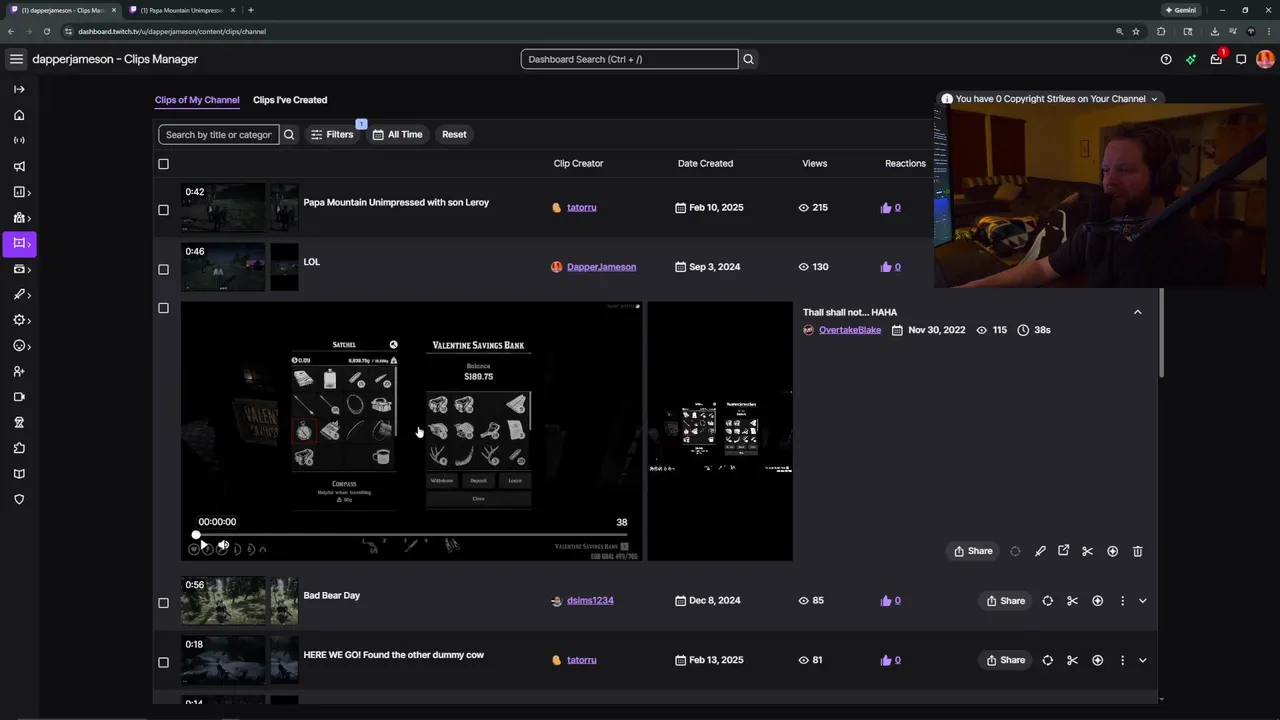Image resolution: width=1280 pixels, height=720 pixels.
Task: Click the star-circle icon for HERE WE GO clip
Action: coord(1097,660)
